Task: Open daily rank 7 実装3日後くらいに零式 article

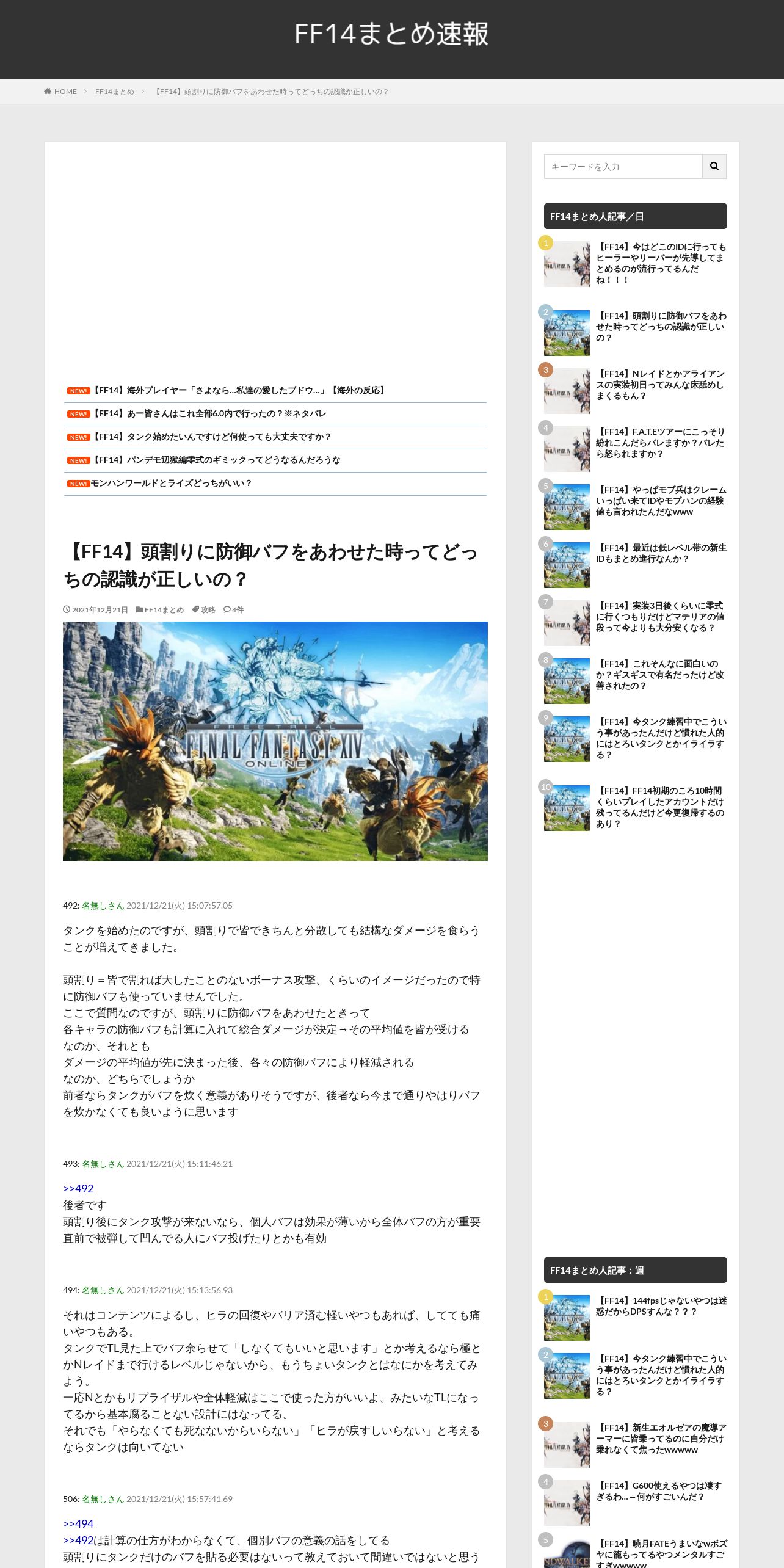Action: tap(661, 617)
